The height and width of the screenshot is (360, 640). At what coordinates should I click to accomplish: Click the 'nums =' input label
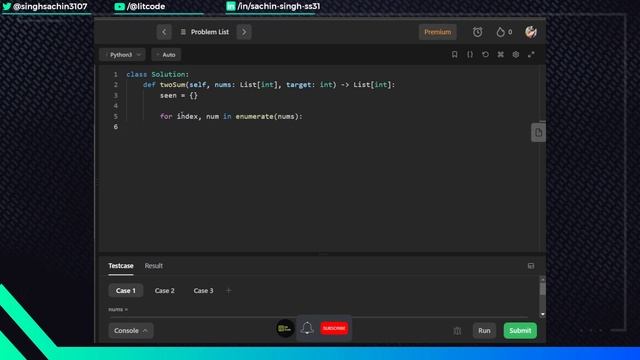point(118,309)
